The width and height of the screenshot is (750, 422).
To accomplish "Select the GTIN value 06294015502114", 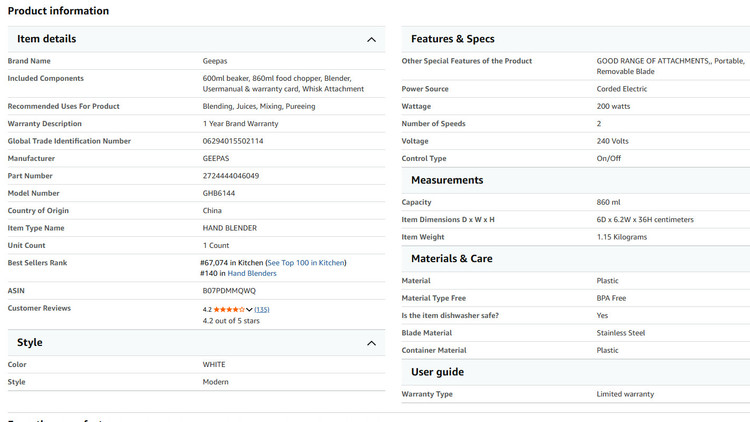I will pos(233,141).
